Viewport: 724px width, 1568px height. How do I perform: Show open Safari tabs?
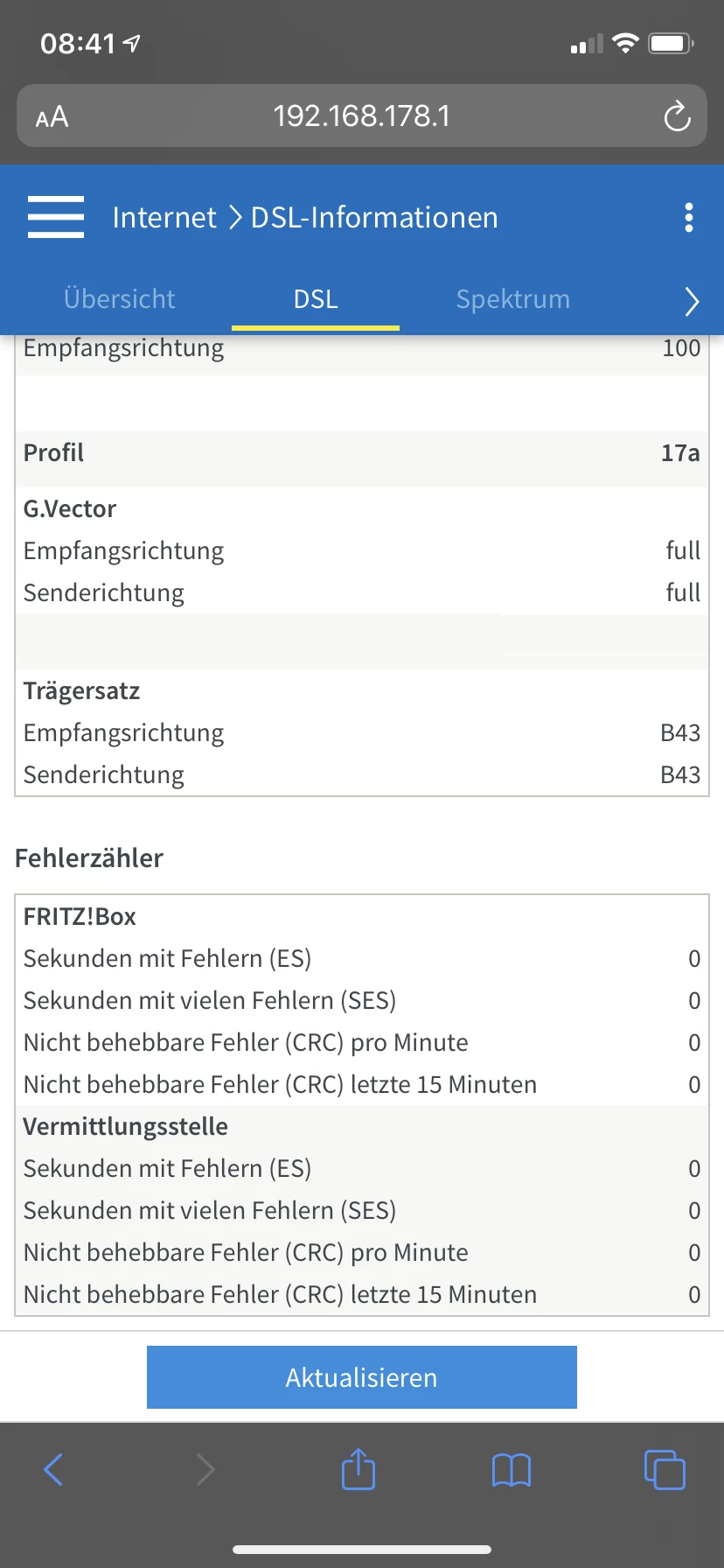pos(665,1469)
